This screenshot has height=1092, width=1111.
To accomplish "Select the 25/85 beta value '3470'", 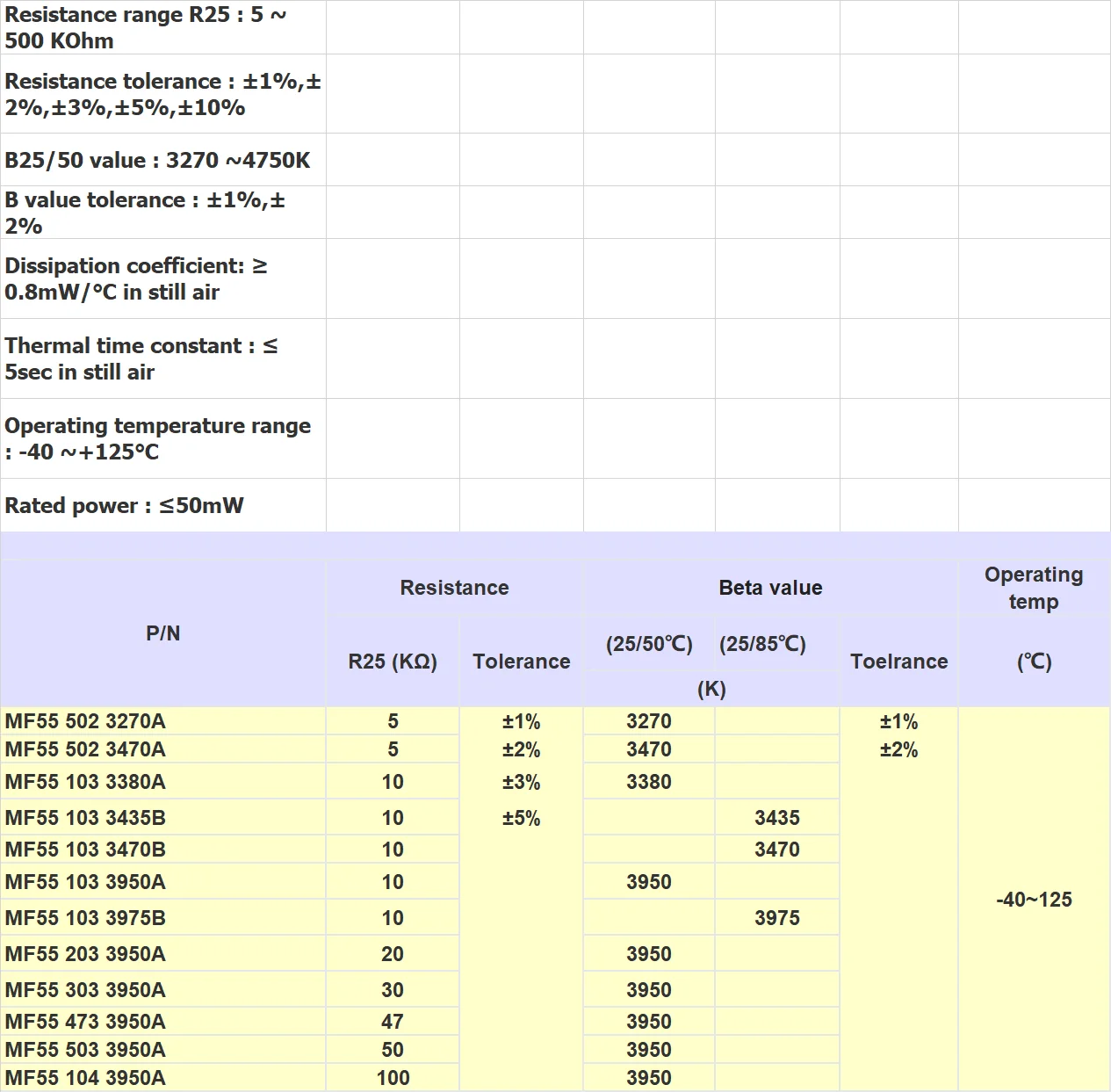I will click(x=777, y=850).
